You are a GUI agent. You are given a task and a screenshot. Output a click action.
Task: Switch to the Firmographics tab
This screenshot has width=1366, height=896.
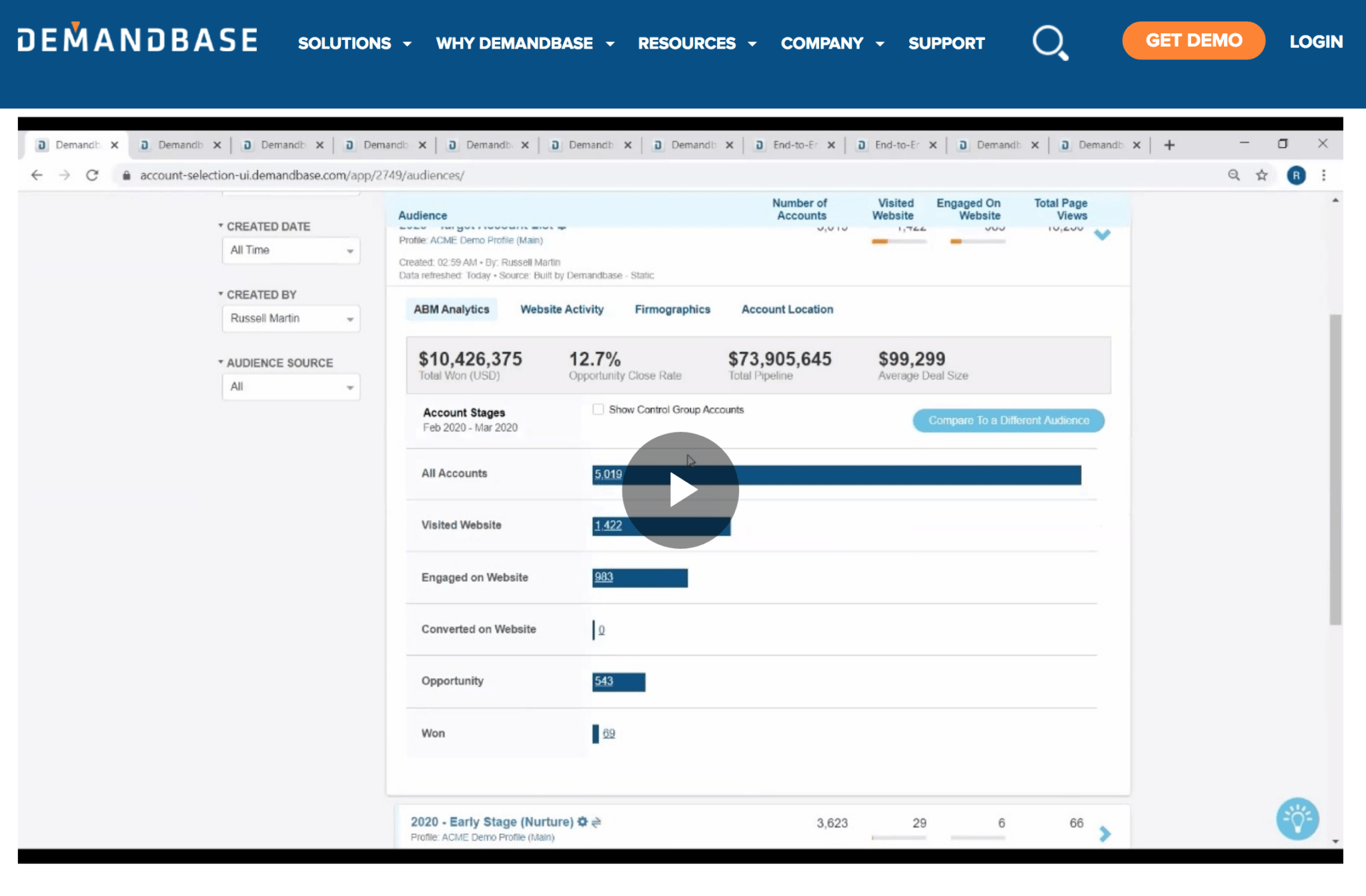(x=672, y=309)
